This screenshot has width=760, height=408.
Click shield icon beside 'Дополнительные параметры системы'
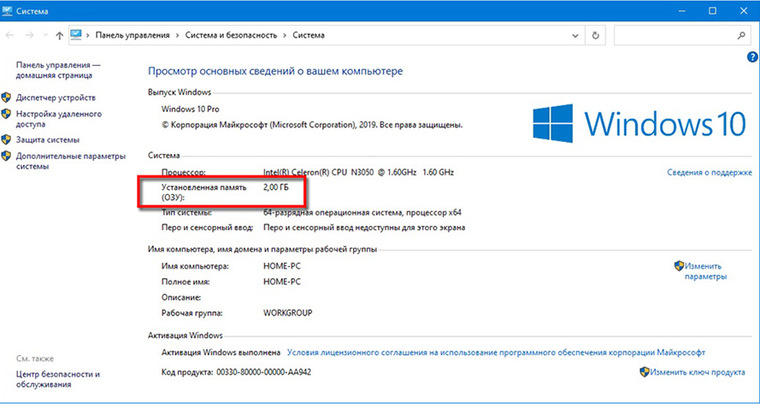(6, 156)
